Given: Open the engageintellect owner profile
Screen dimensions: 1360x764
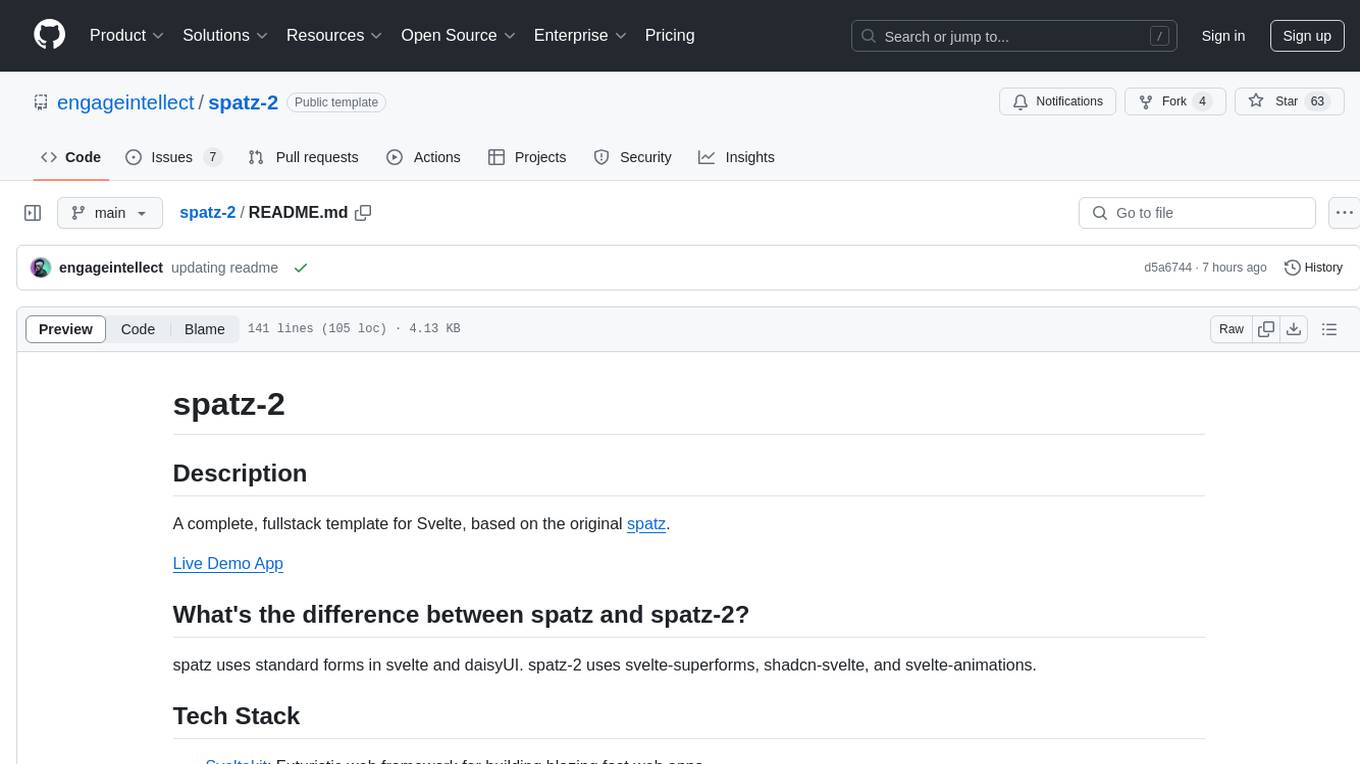Looking at the screenshot, I should [126, 102].
